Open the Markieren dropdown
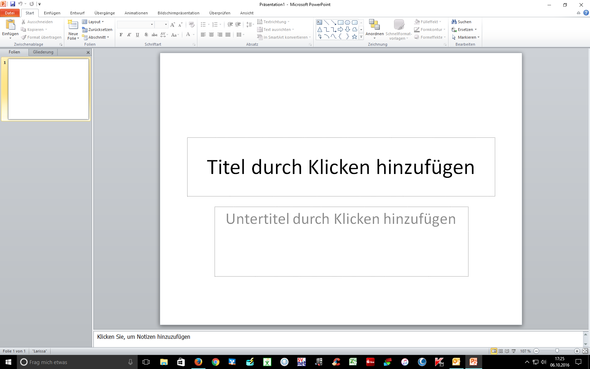This screenshot has height=369, width=590. pyautogui.click(x=465, y=37)
